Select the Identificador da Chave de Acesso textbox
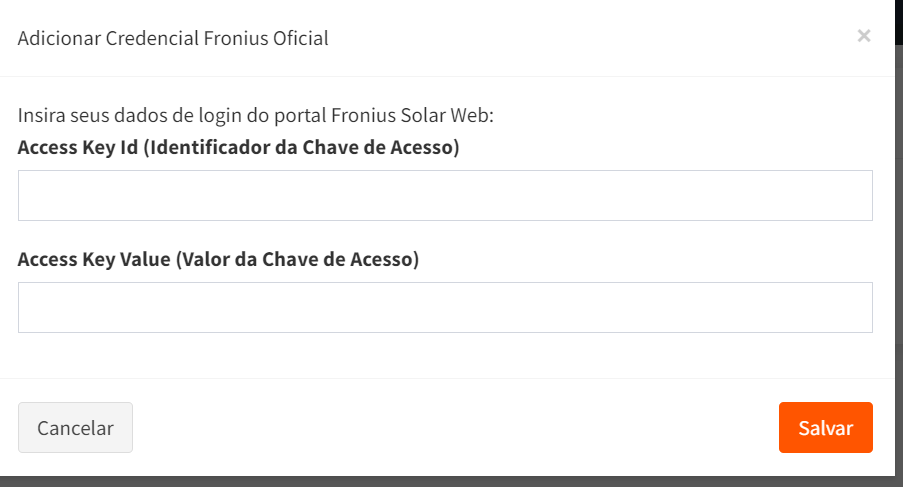The image size is (903, 487). 445,195
